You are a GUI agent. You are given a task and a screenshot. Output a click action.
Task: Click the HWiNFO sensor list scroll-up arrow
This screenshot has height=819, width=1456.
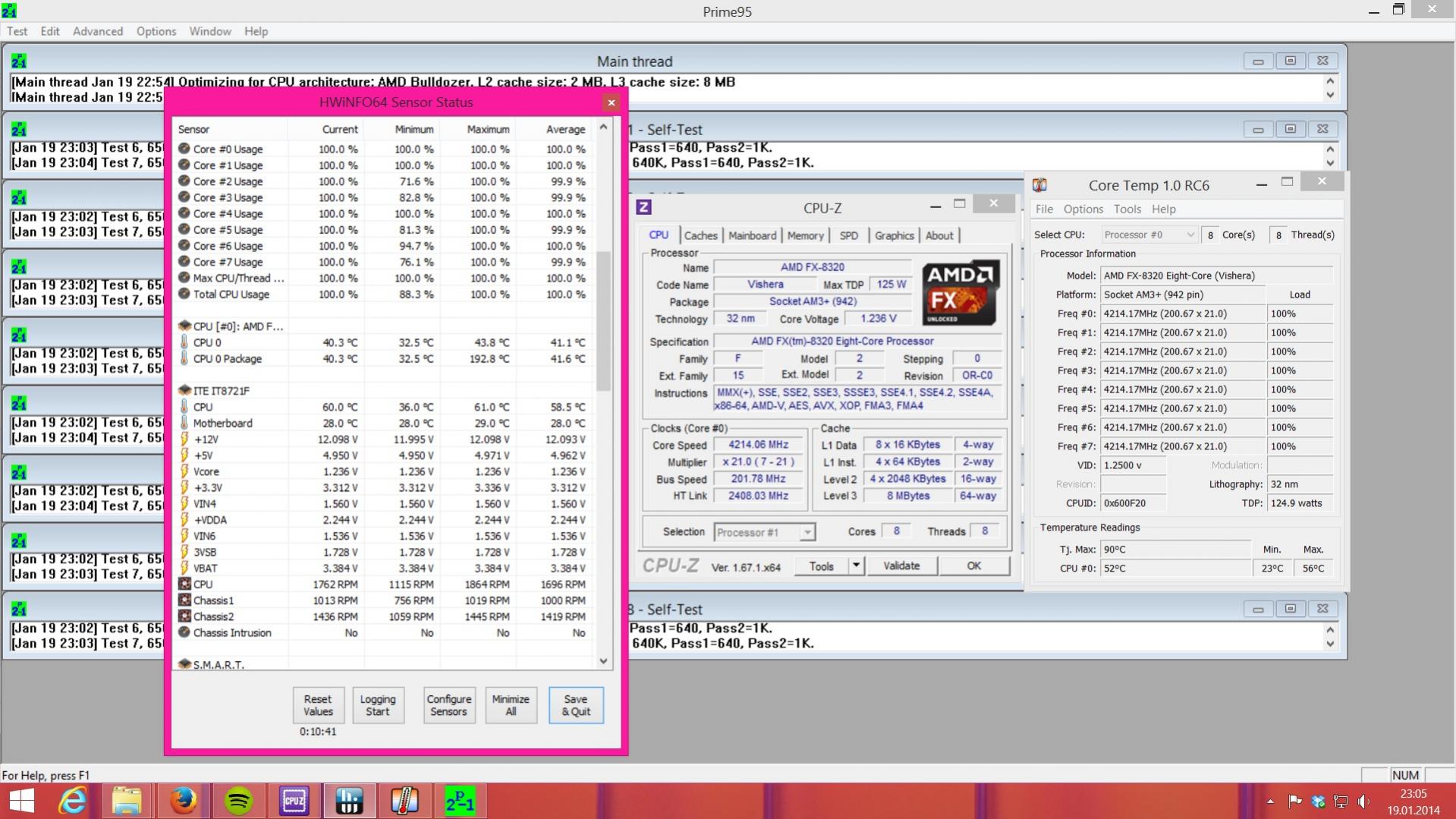tap(604, 127)
